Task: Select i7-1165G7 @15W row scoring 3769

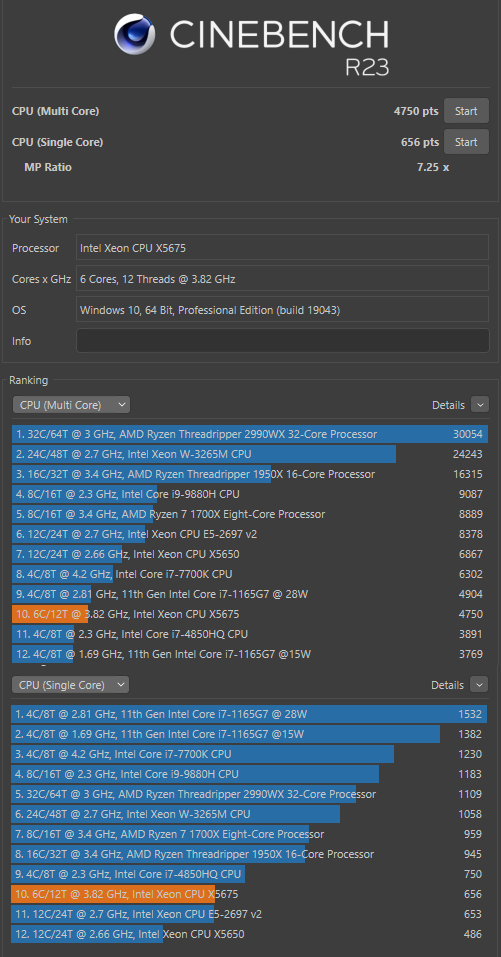Action: coord(250,654)
